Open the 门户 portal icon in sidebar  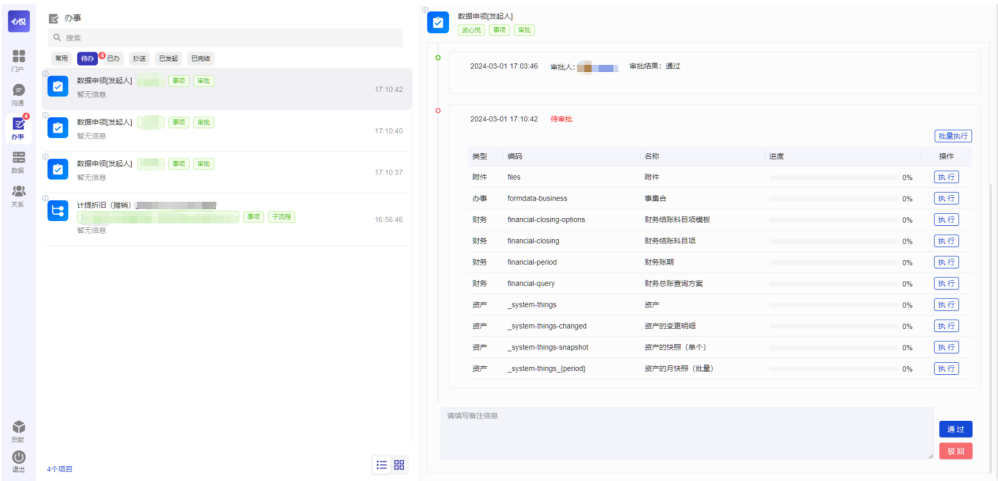18,59
